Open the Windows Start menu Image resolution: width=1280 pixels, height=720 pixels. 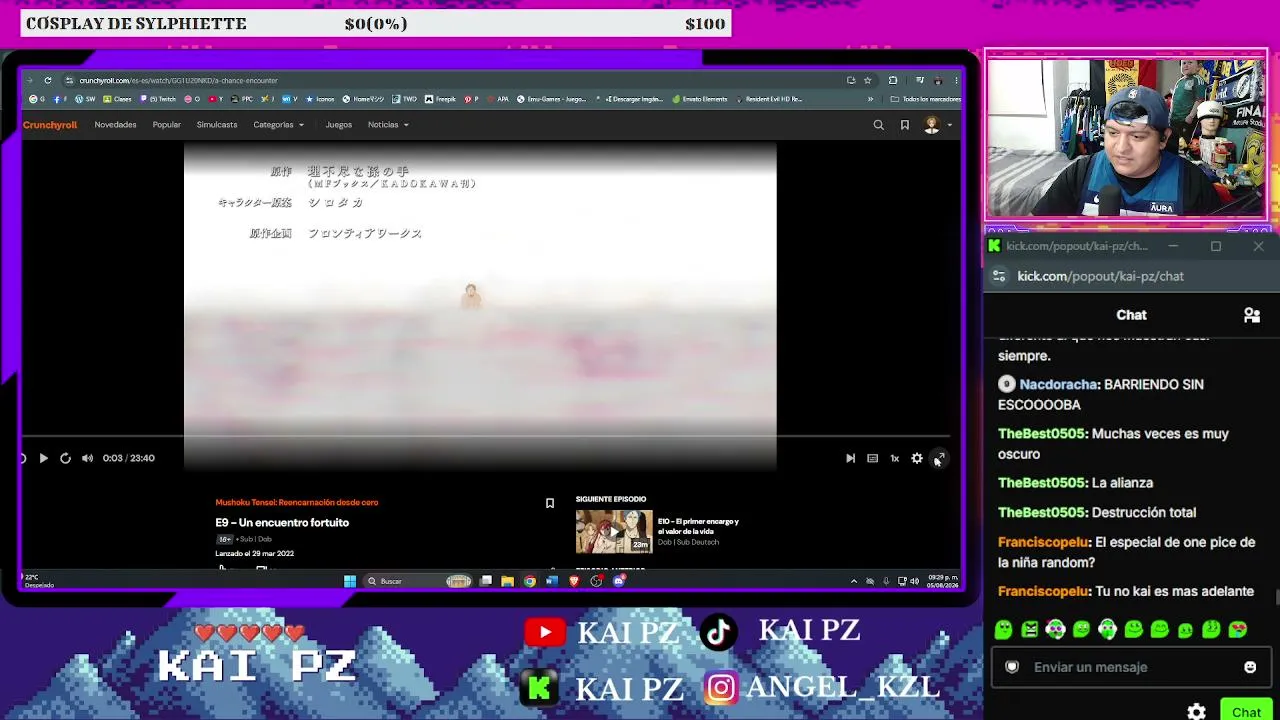coord(350,581)
